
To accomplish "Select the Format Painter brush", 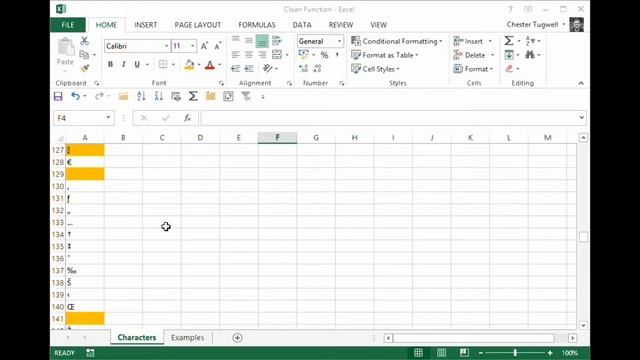I will 84,68.
